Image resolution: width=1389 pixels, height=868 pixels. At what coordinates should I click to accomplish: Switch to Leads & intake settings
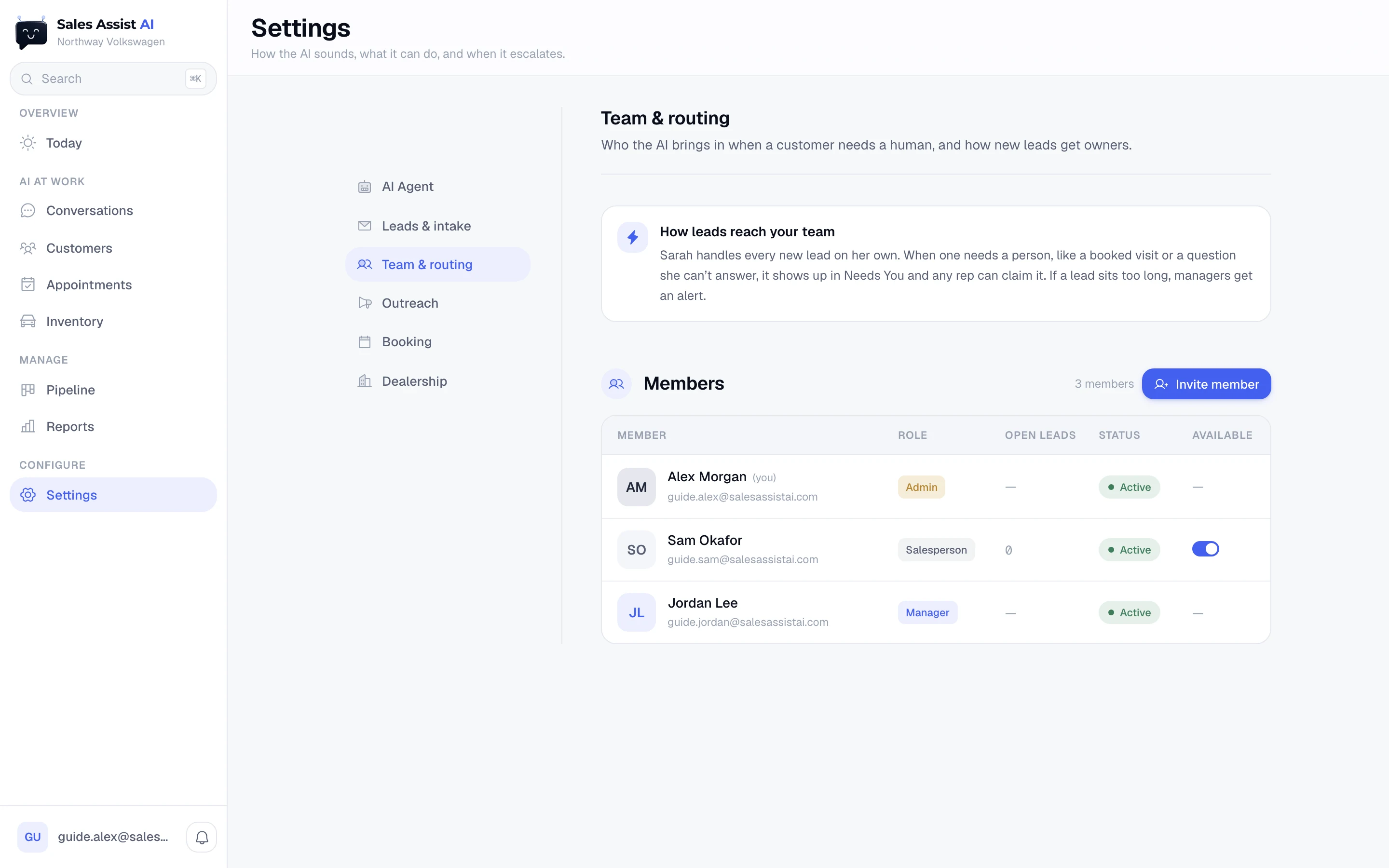pos(437,226)
